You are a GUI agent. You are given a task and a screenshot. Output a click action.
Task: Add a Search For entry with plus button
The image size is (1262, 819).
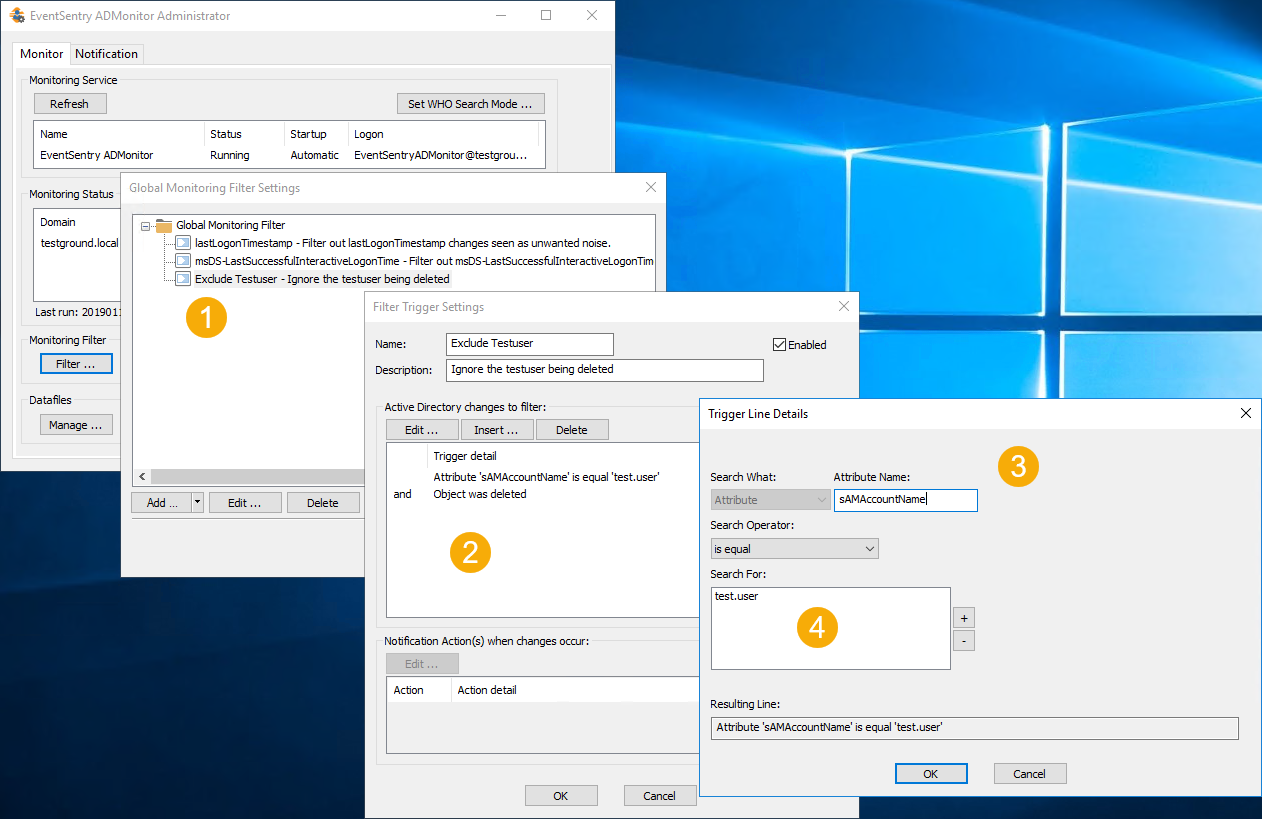pos(964,617)
